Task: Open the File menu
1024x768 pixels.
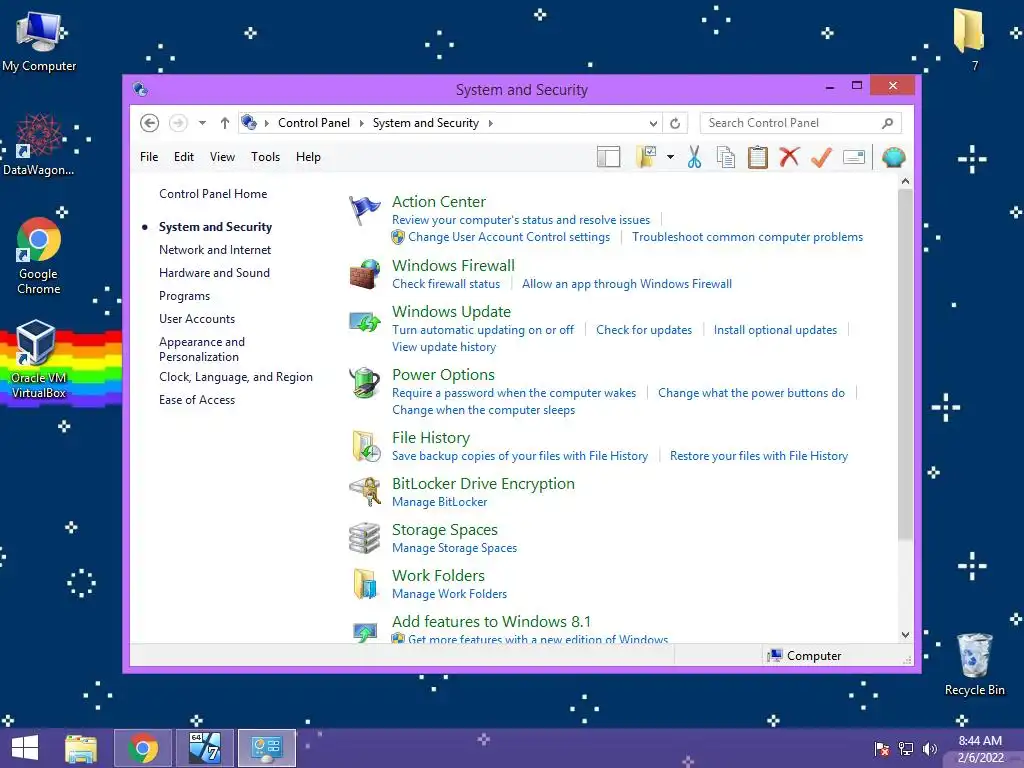Action: pos(149,157)
